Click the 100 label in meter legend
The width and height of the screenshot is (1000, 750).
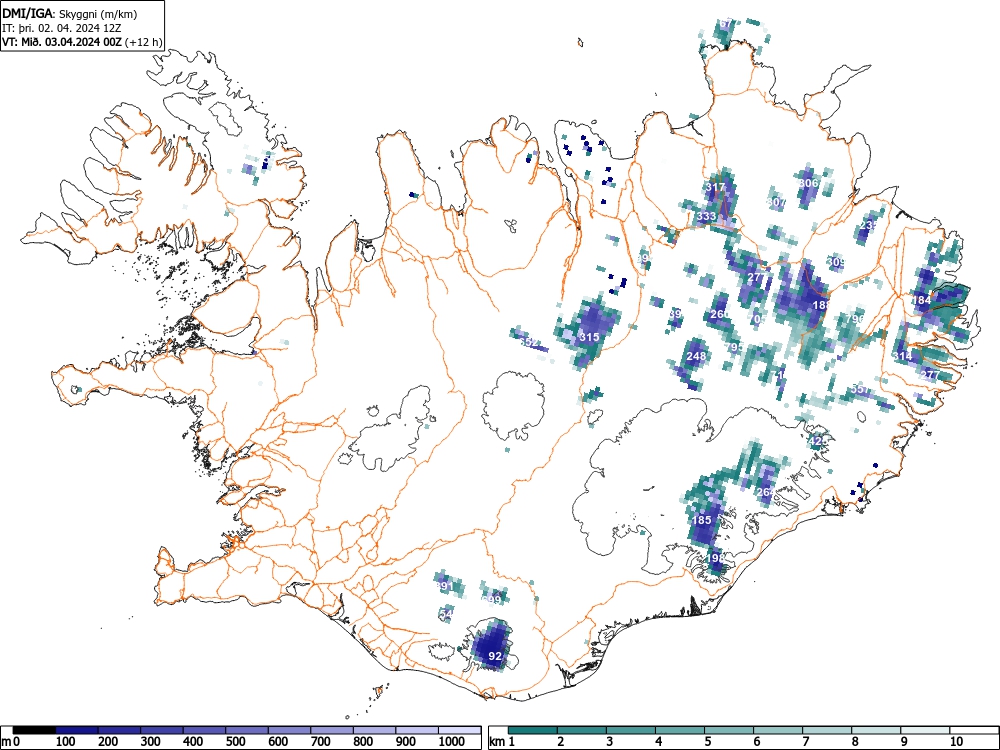pyautogui.click(x=66, y=742)
